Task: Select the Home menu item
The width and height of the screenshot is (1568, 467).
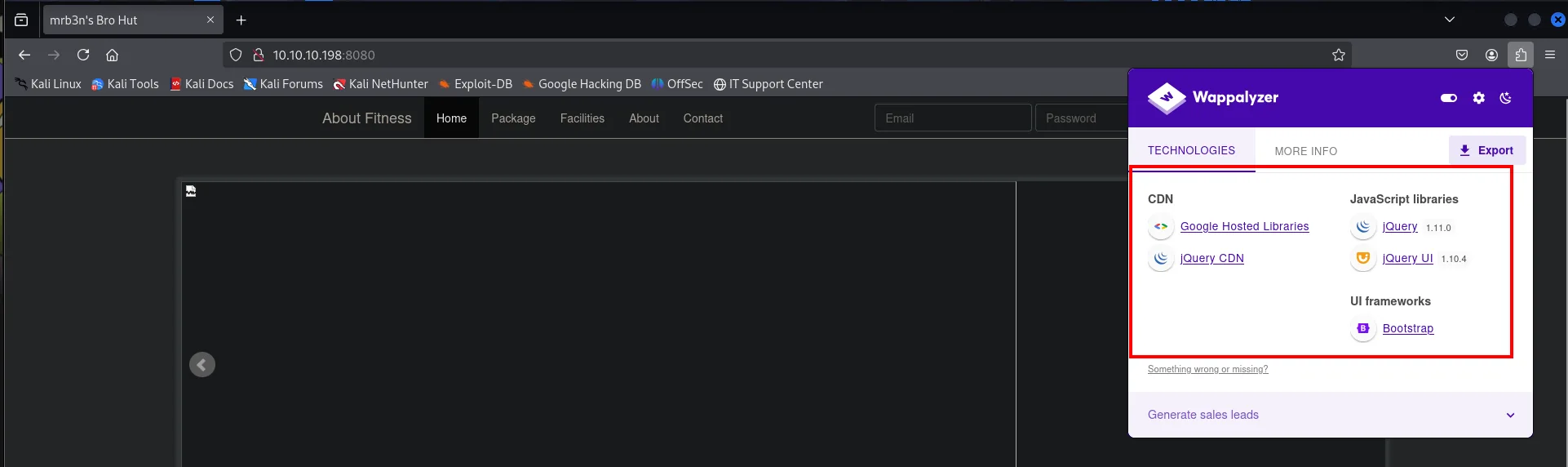Action: [x=451, y=118]
